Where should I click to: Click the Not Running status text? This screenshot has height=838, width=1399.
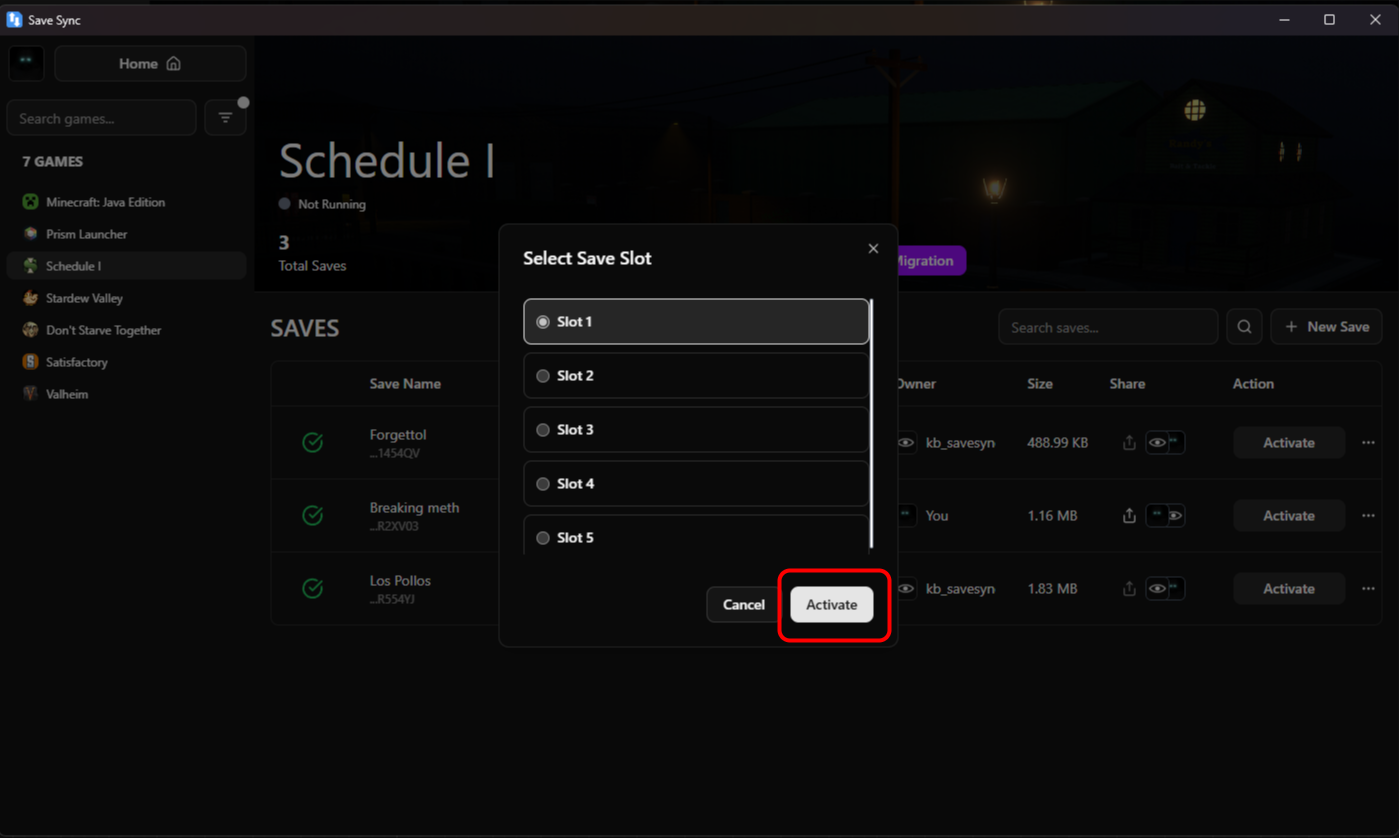[x=332, y=204]
